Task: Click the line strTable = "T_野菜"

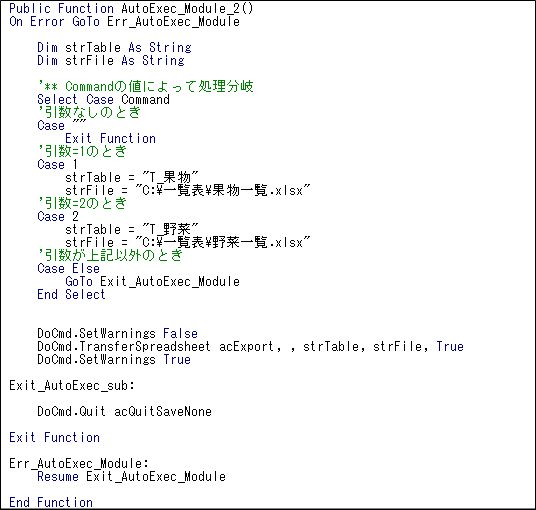Action: click(132, 229)
